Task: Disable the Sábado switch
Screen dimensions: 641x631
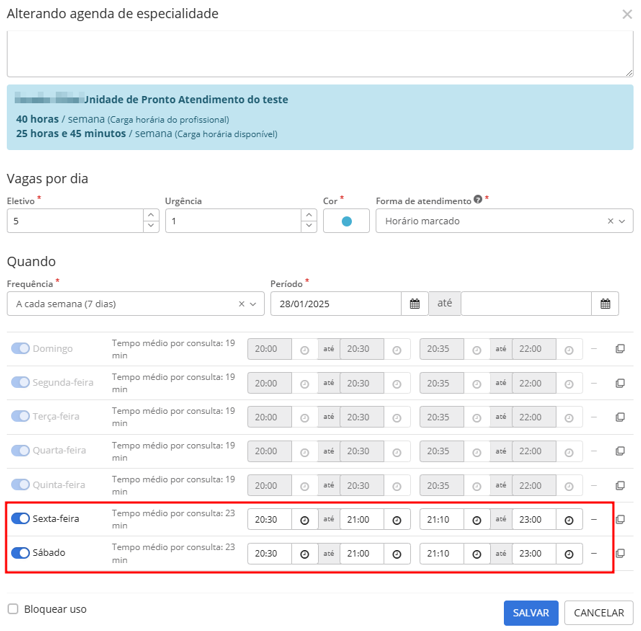Action: pyautogui.click(x=20, y=553)
